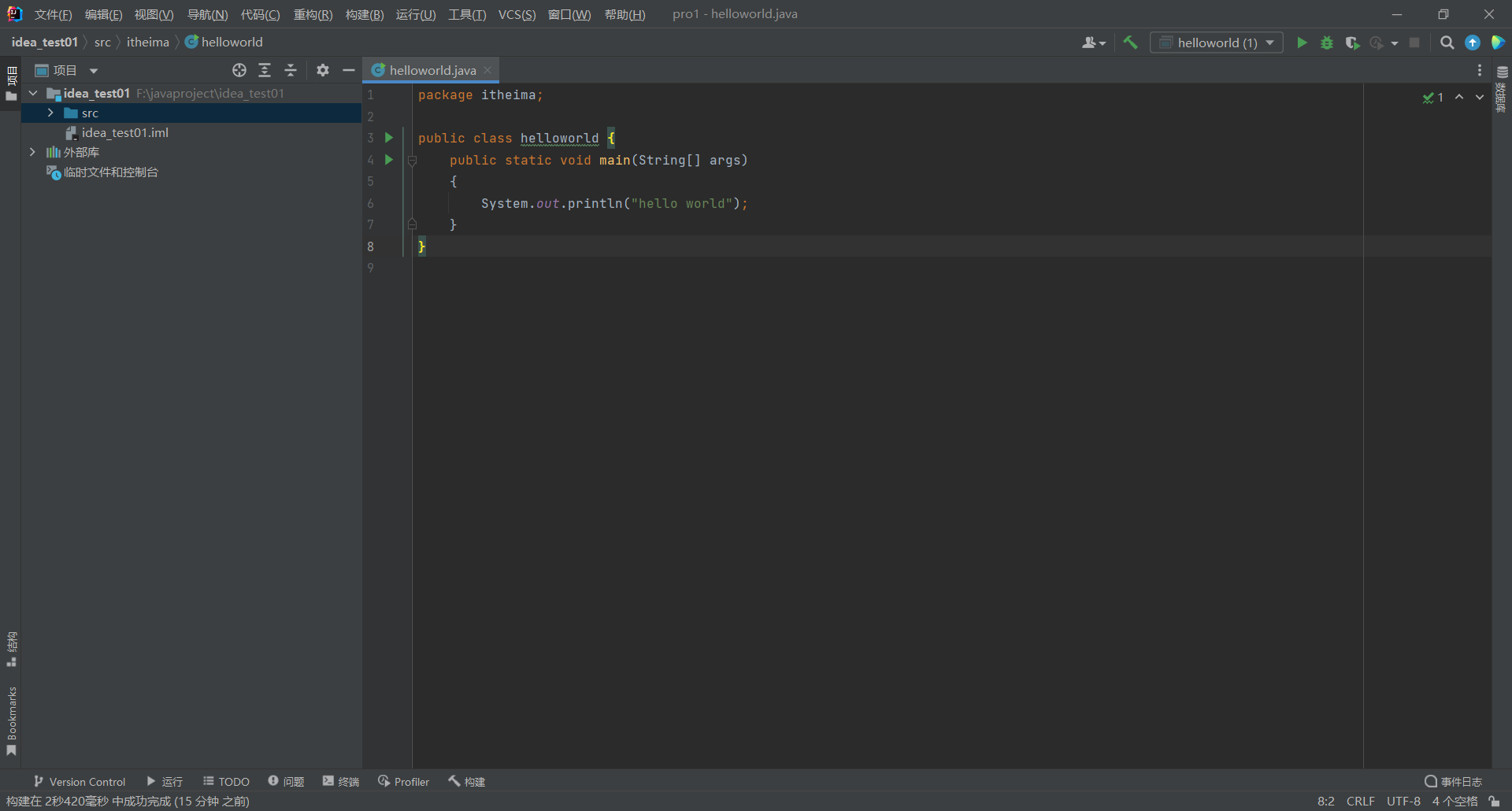The image size is (1512, 811).
Task: Start debugging with the bug icon
Action: pyautogui.click(x=1327, y=43)
